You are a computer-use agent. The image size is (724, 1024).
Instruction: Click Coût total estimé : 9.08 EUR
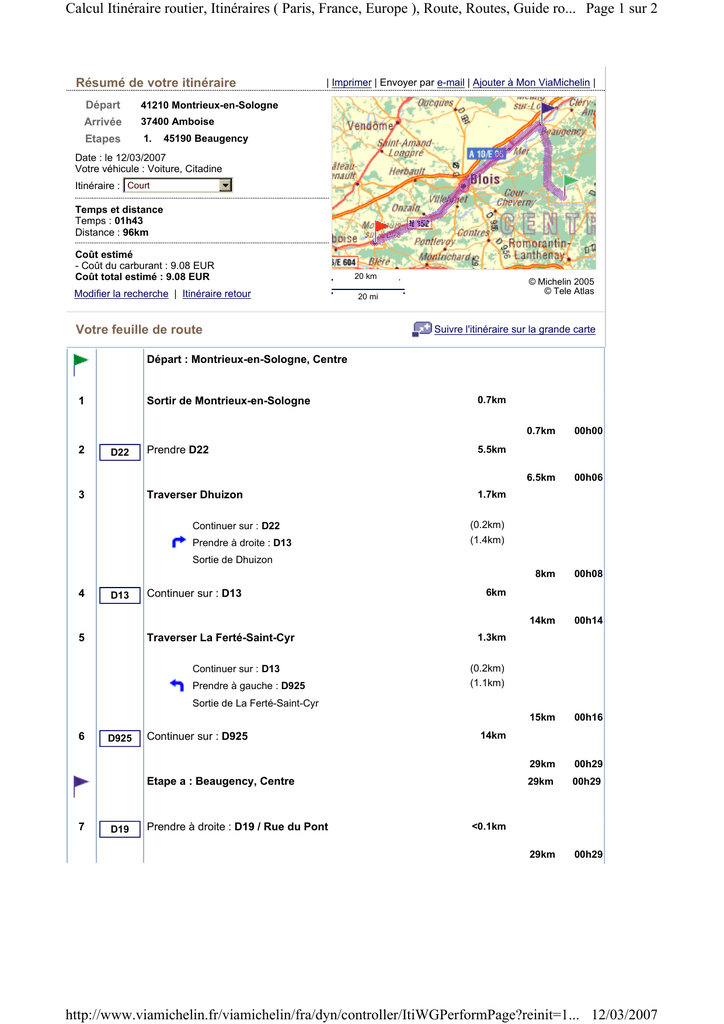pyautogui.click(x=142, y=277)
